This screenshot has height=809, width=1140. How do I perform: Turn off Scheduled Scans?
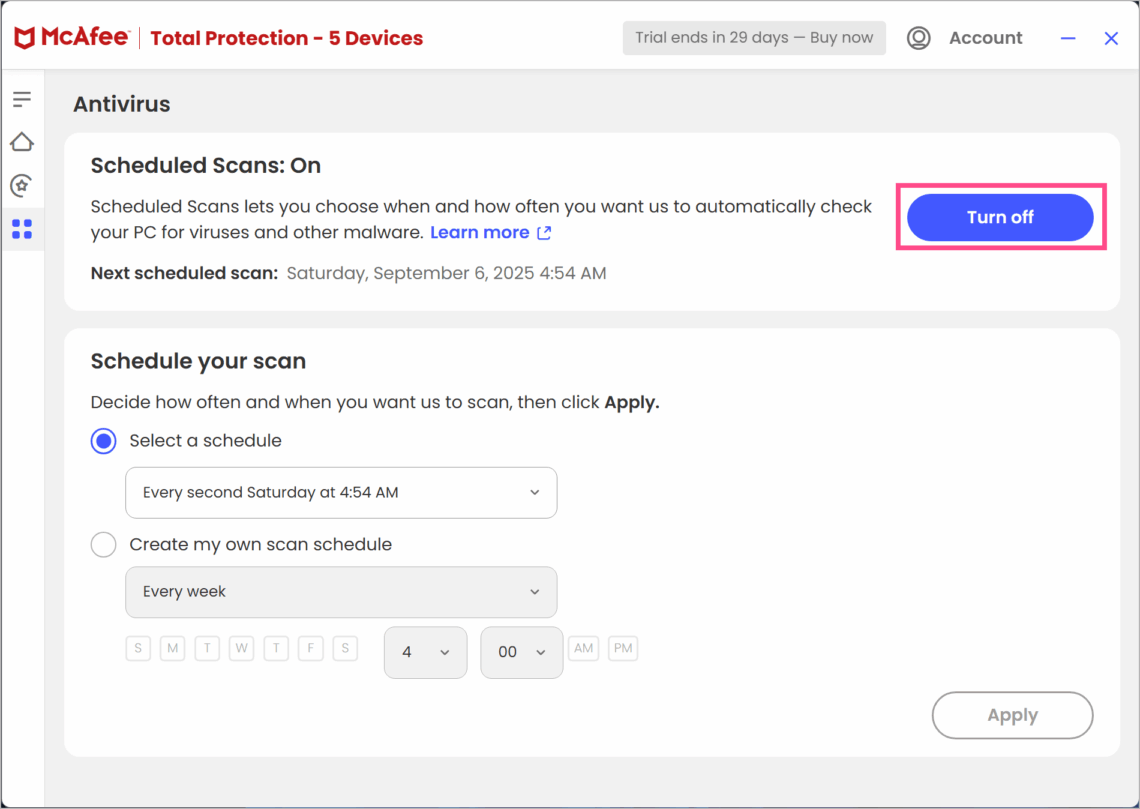(x=1000, y=217)
